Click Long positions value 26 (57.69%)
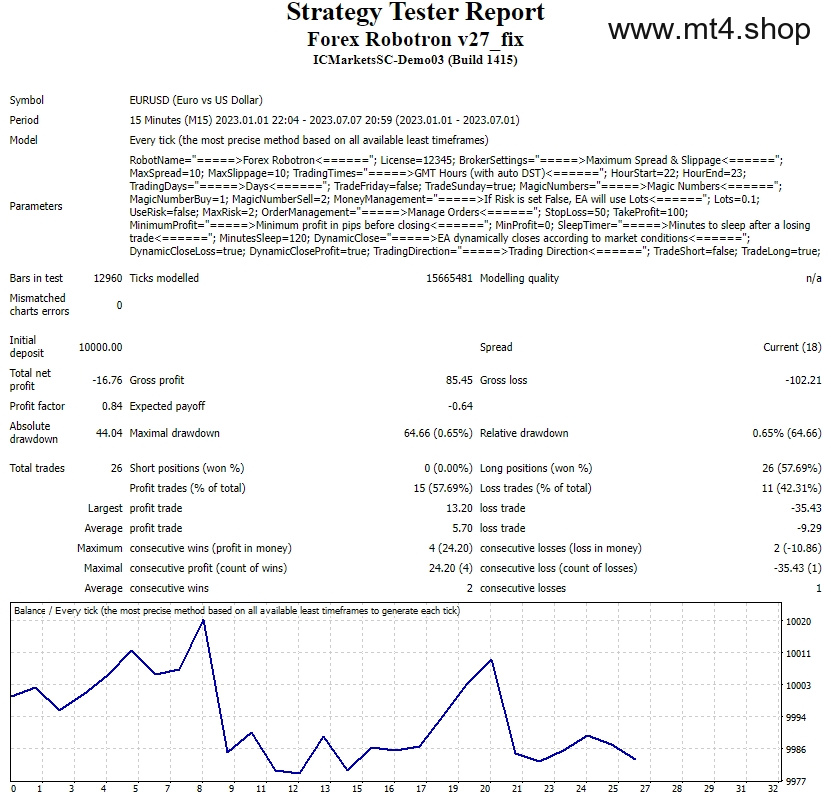 [792, 468]
